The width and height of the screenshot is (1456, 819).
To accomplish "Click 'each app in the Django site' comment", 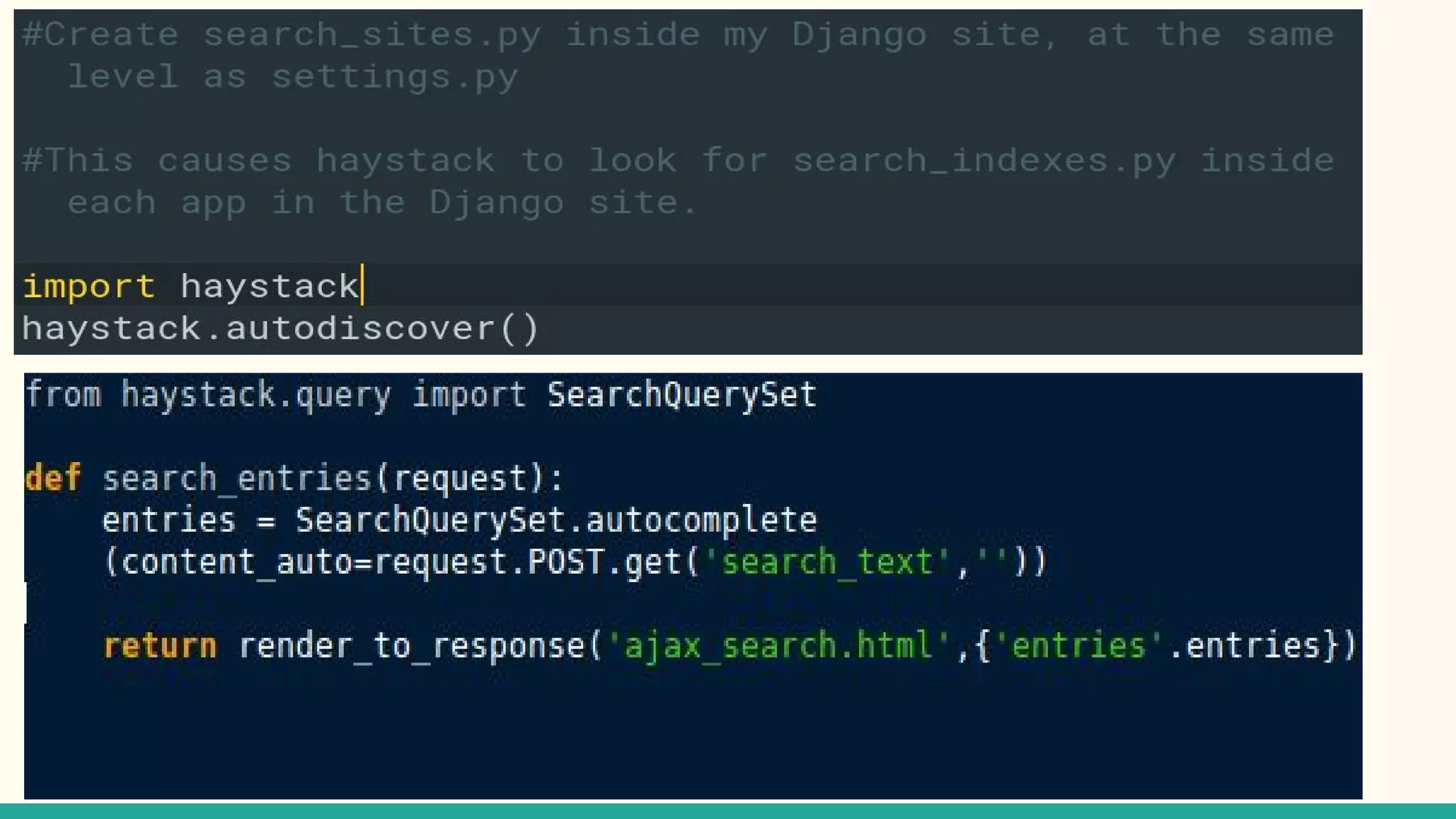I will 381,203.
